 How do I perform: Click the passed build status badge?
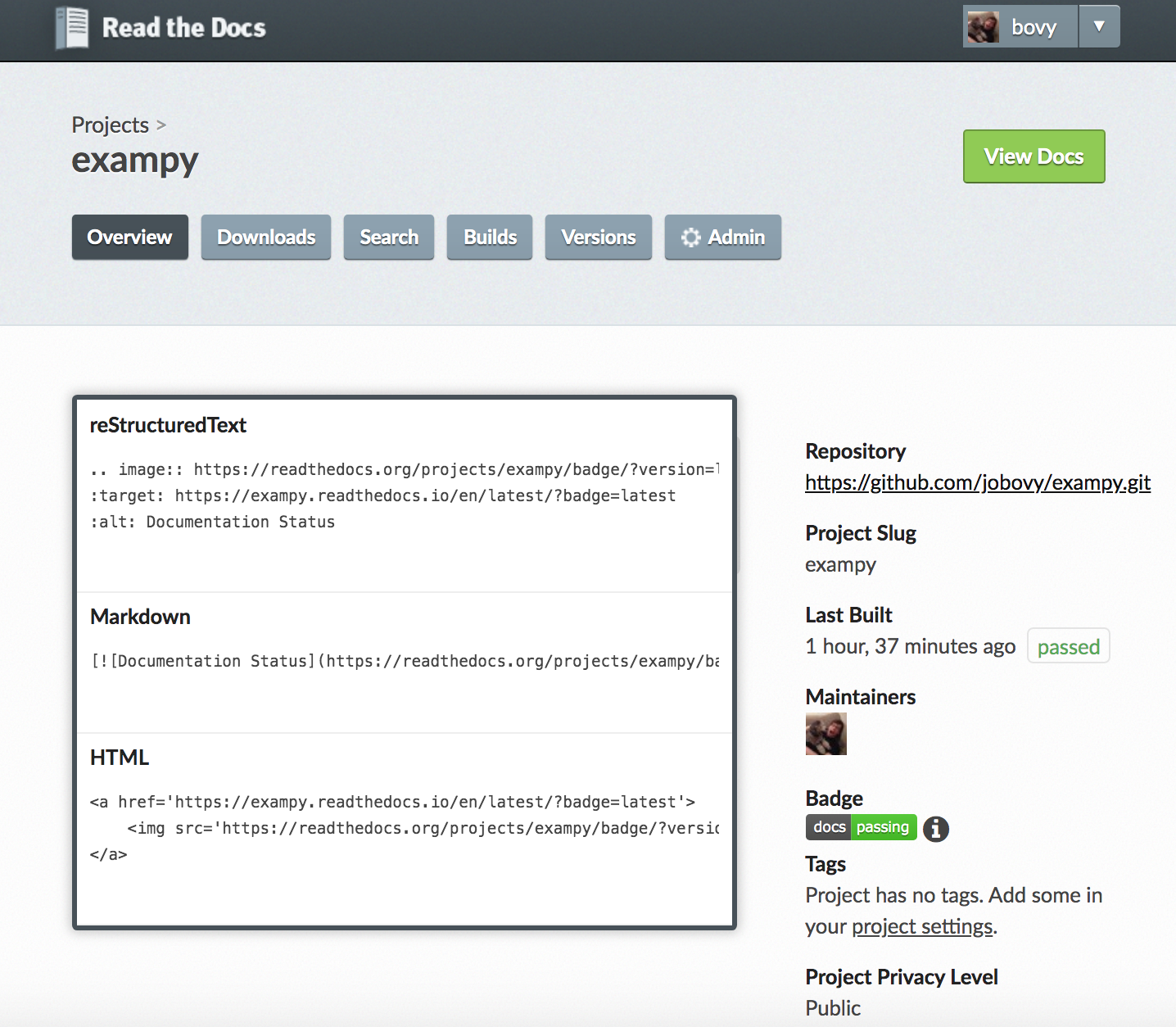(x=1068, y=646)
